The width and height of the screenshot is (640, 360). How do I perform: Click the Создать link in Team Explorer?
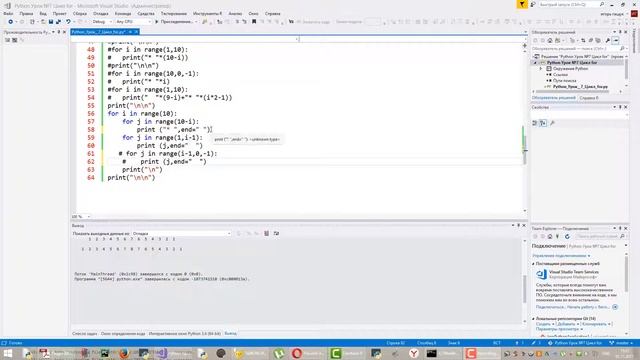(x=543, y=324)
